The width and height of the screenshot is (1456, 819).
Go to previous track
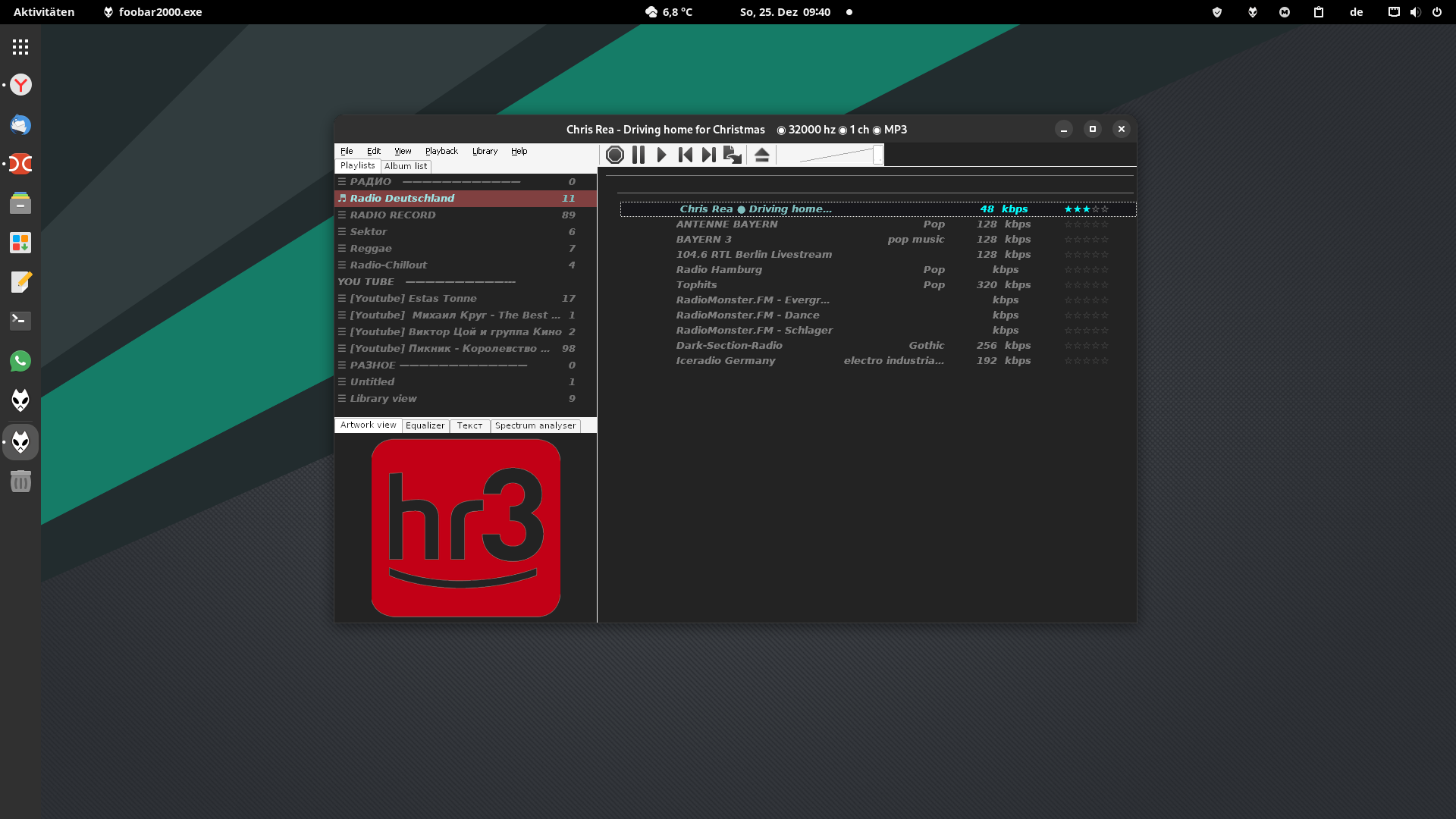coord(686,155)
